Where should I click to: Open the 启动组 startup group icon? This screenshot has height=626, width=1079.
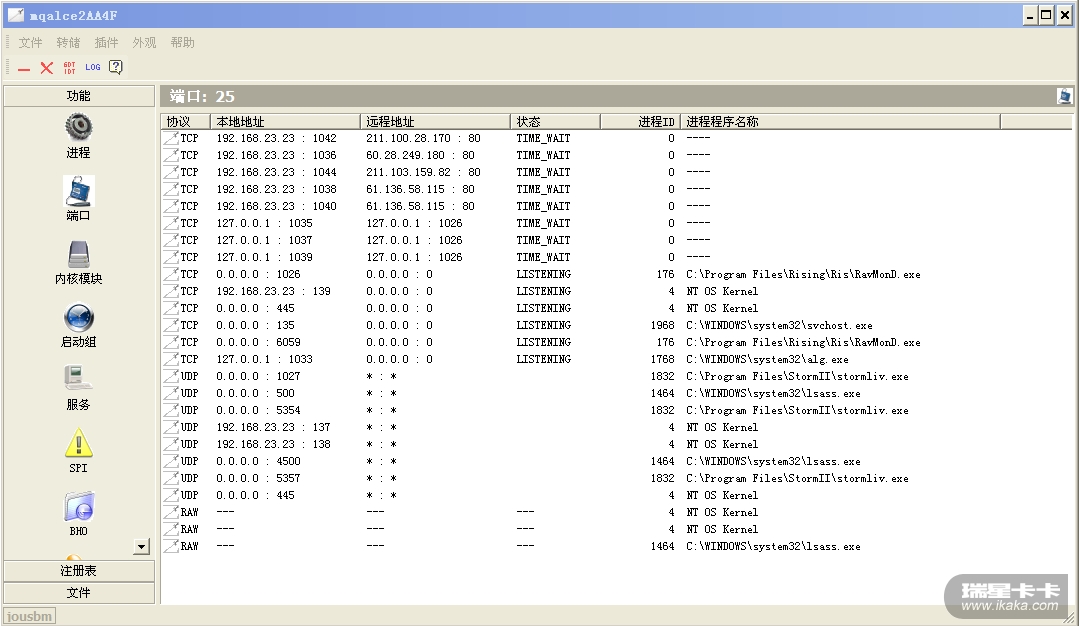tap(78, 318)
